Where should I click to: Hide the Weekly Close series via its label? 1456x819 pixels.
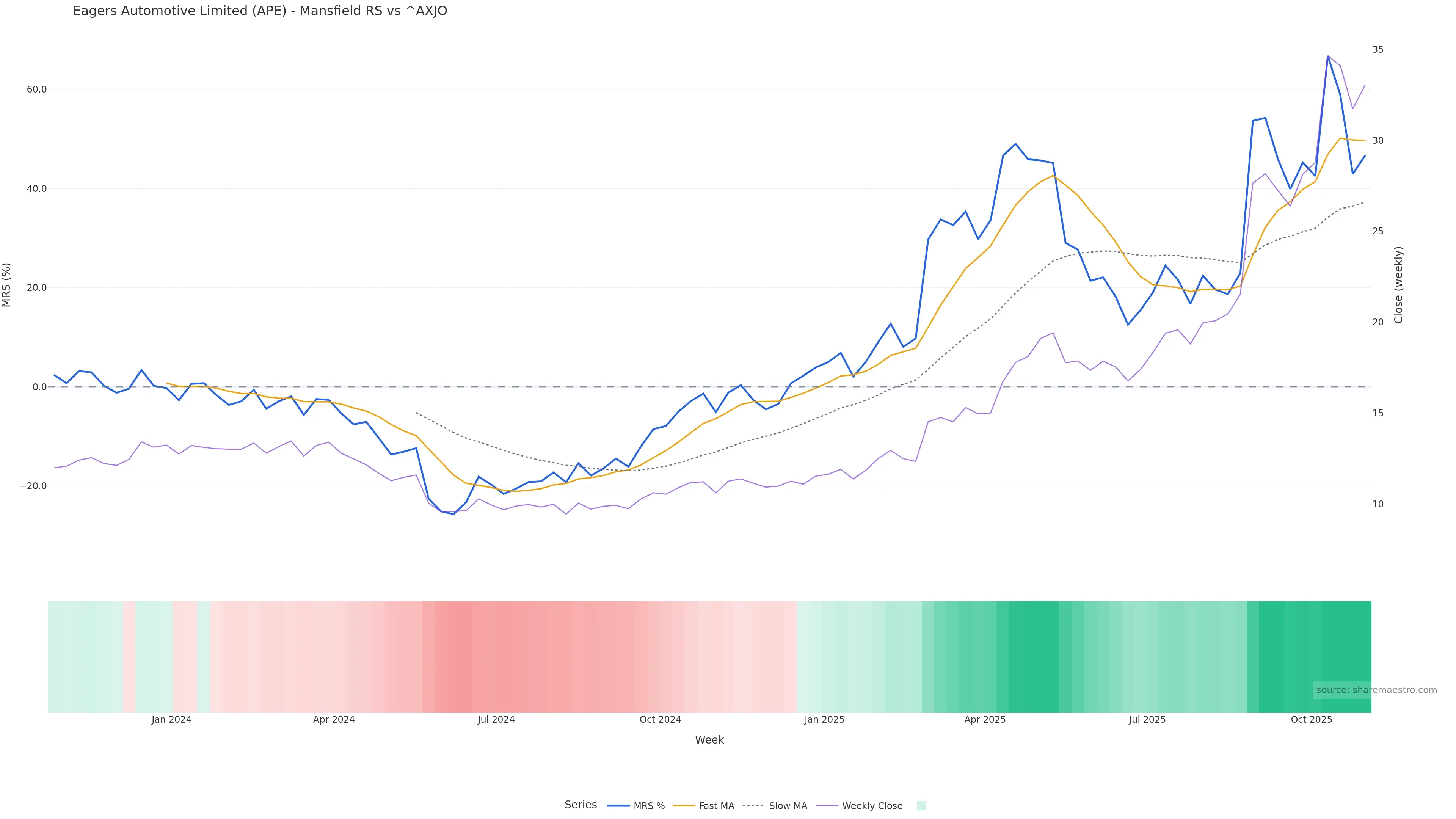point(872,806)
